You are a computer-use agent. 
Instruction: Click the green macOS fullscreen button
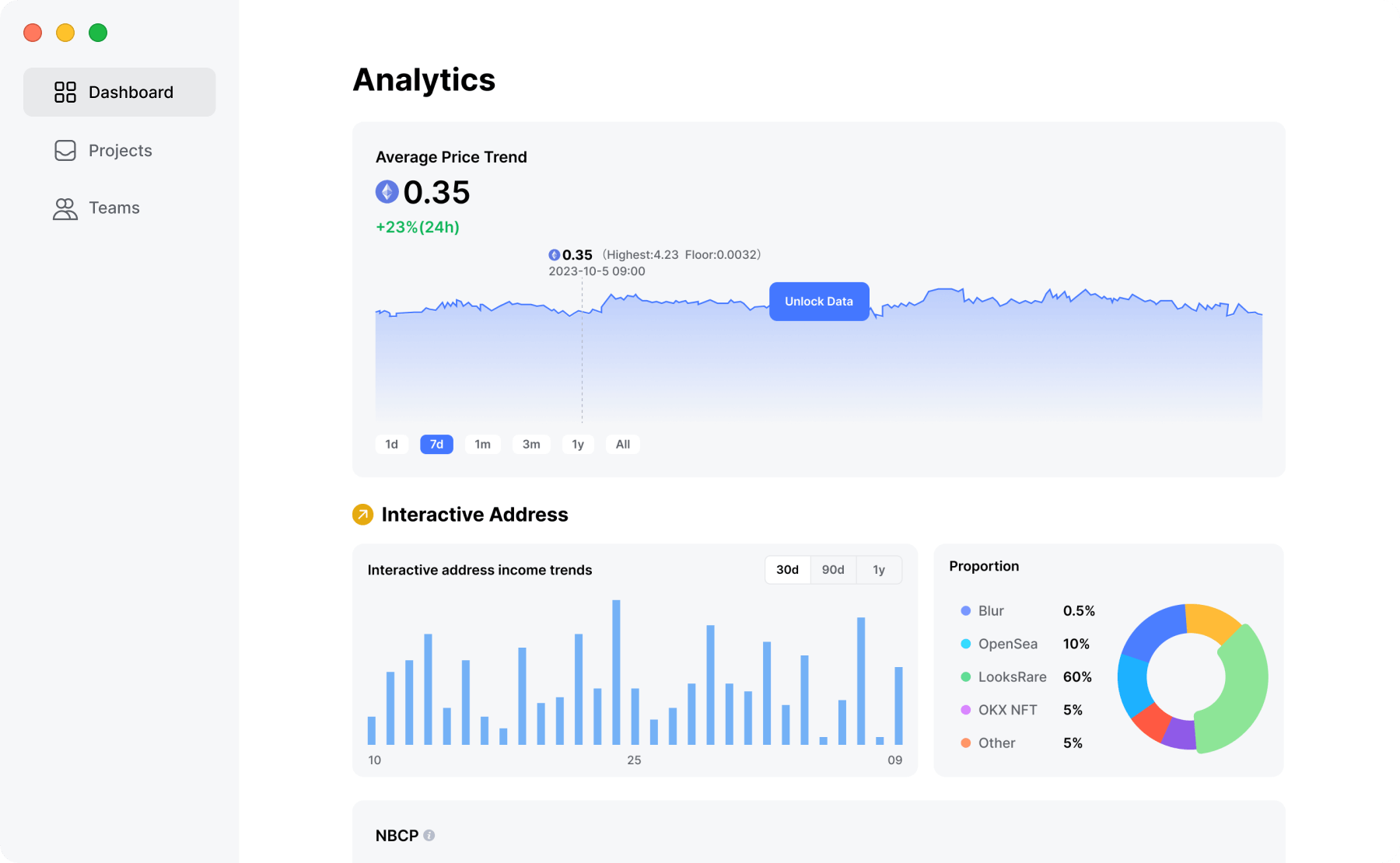click(98, 33)
